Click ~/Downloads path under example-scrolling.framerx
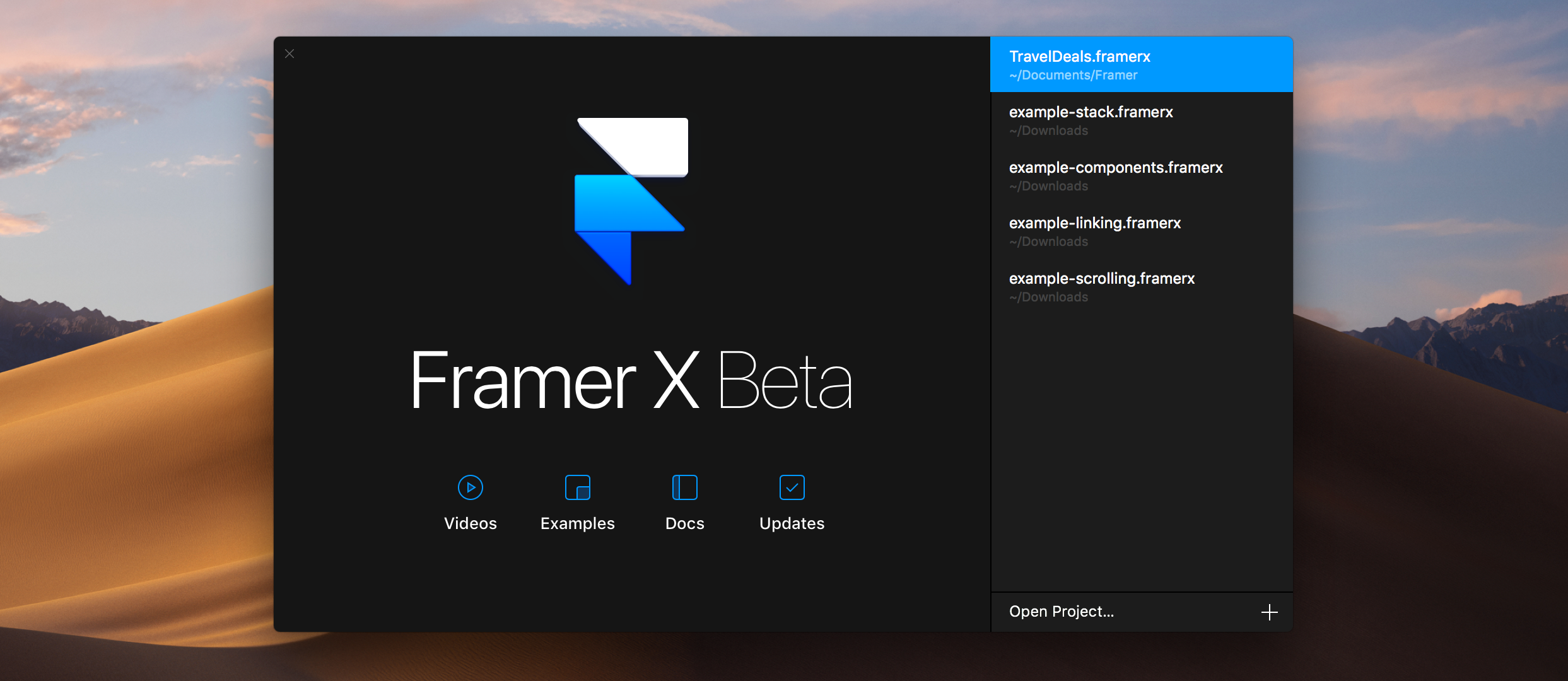 1048,297
